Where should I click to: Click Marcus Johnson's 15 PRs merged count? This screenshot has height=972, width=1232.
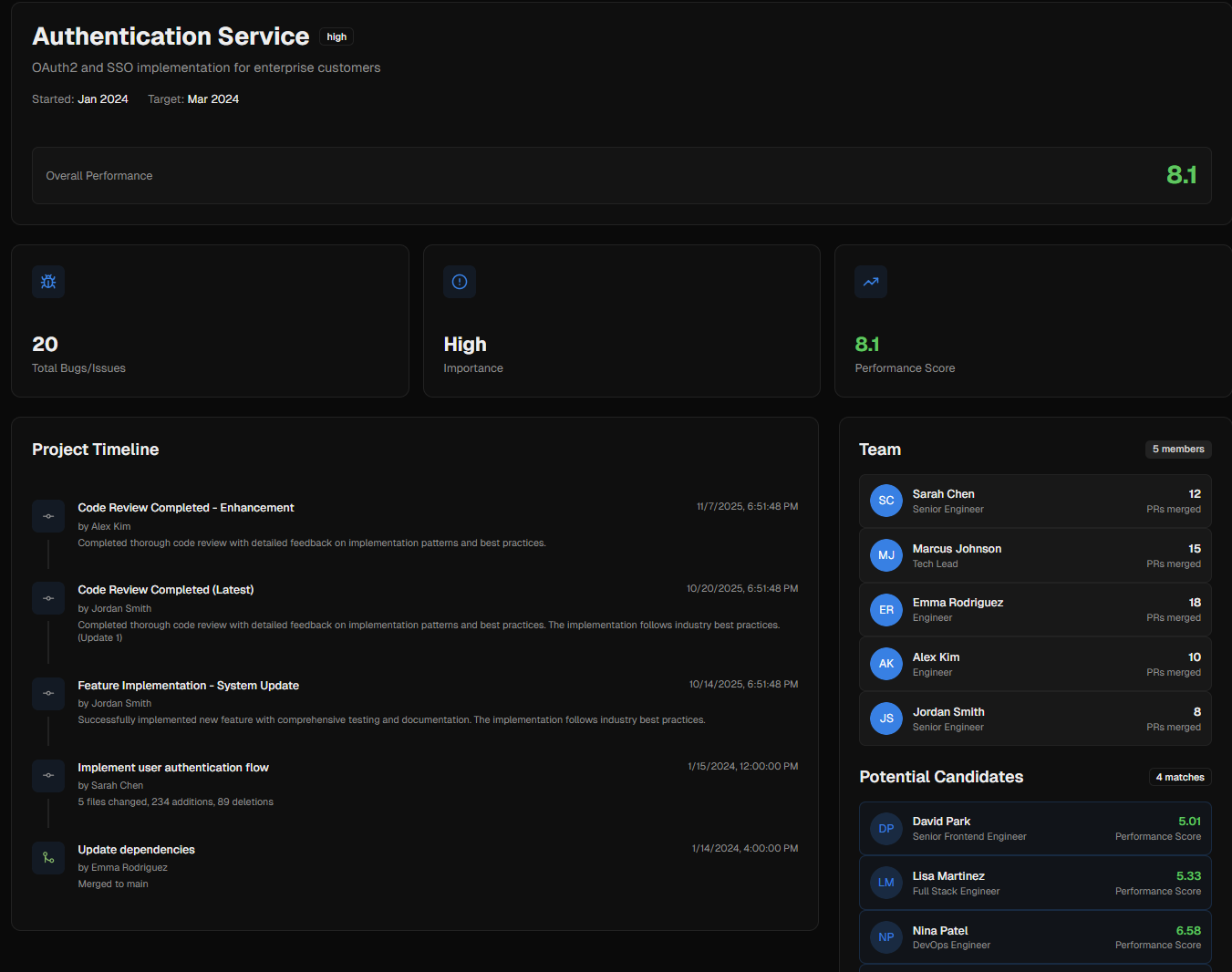point(1195,549)
